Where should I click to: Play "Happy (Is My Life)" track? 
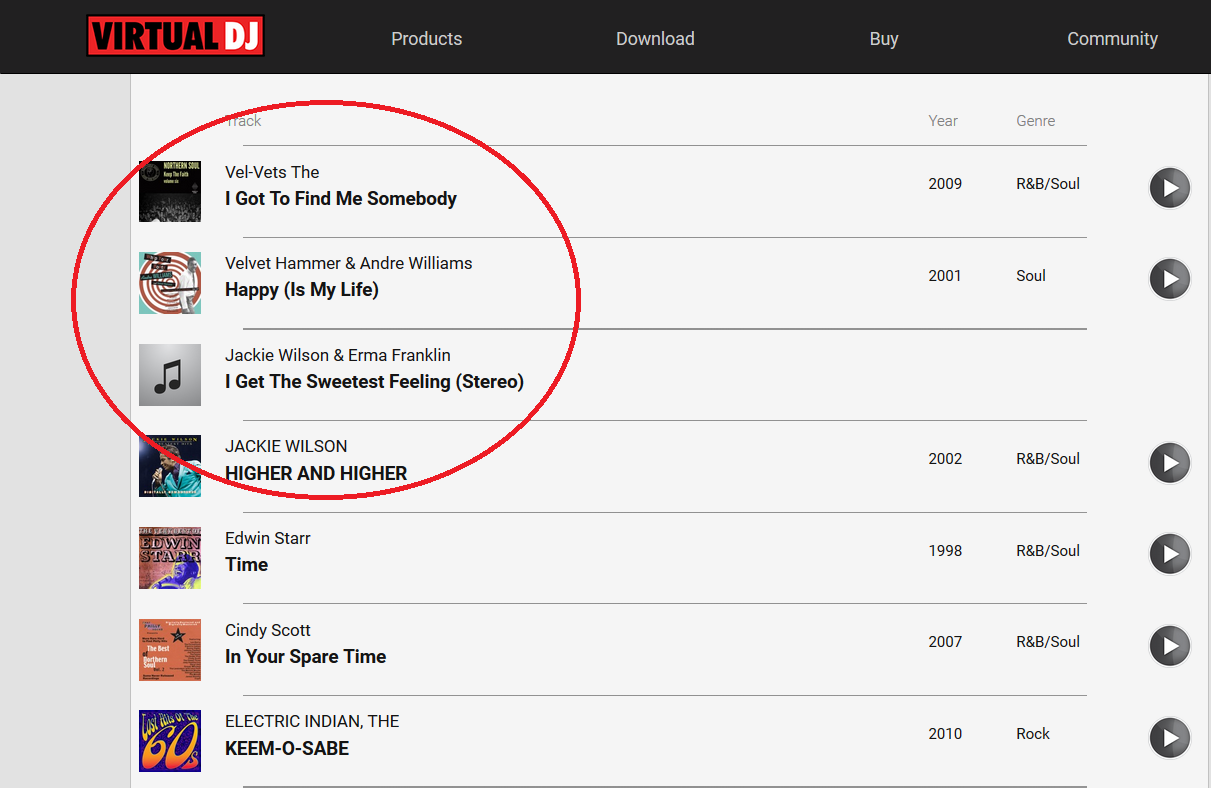coord(1169,278)
